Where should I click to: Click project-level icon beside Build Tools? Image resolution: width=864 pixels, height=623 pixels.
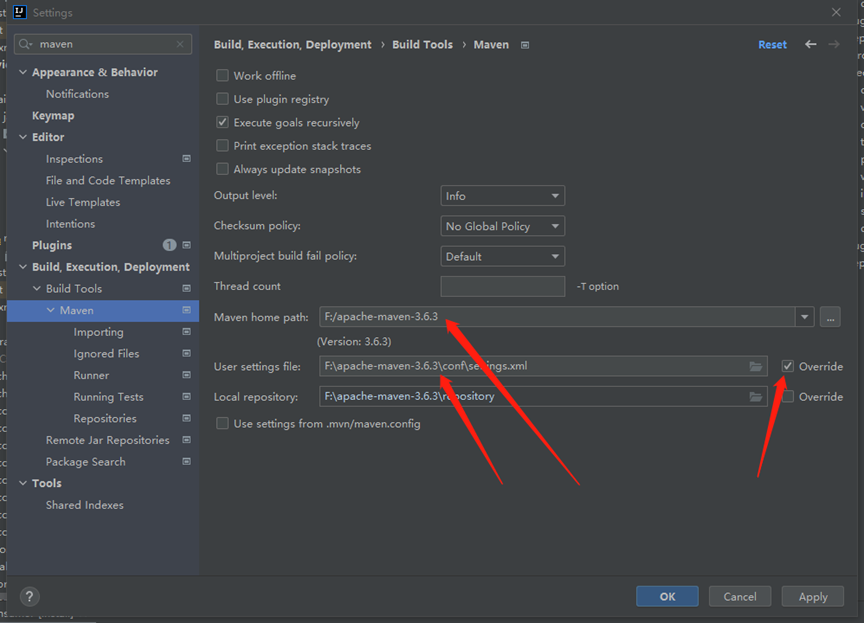pyautogui.click(x=187, y=289)
